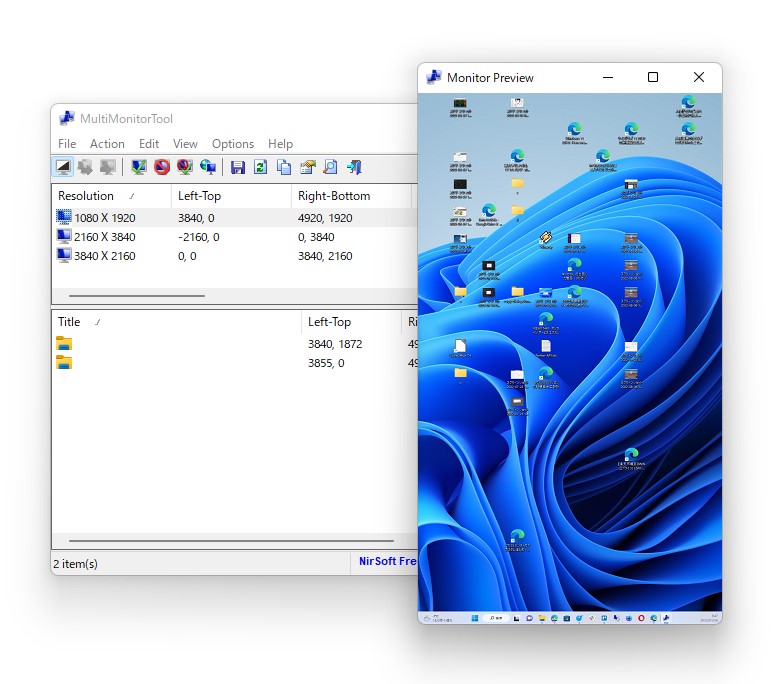Sort monitors by the Right-Bottom column header
780x684 pixels.
[x=351, y=196]
